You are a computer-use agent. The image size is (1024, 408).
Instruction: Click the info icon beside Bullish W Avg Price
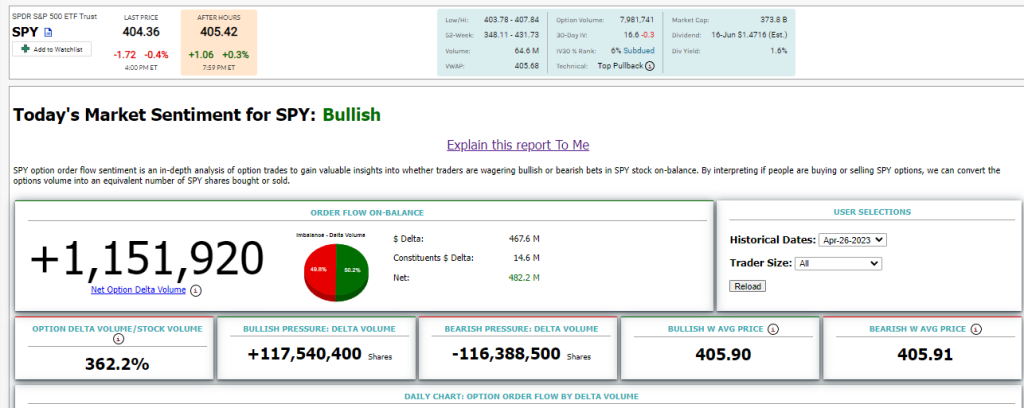pos(773,329)
